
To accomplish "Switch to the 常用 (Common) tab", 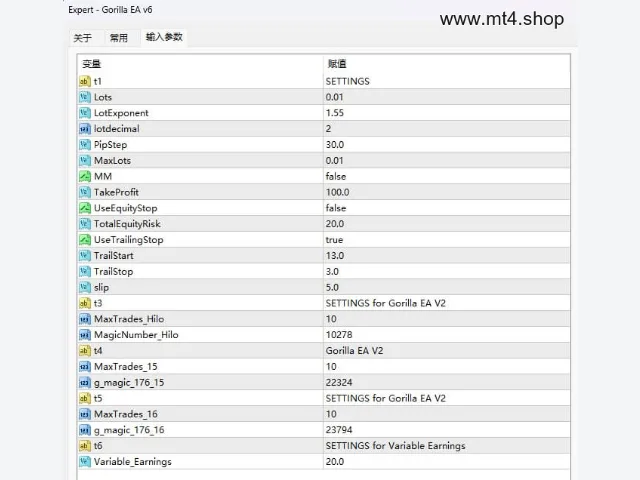I will pyautogui.click(x=118, y=38).
